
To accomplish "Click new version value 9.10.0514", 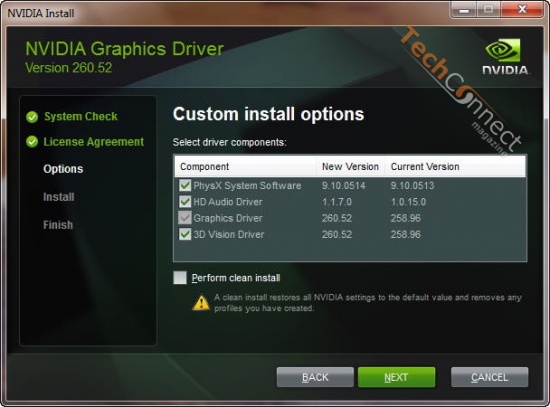I will click(343, 186).
